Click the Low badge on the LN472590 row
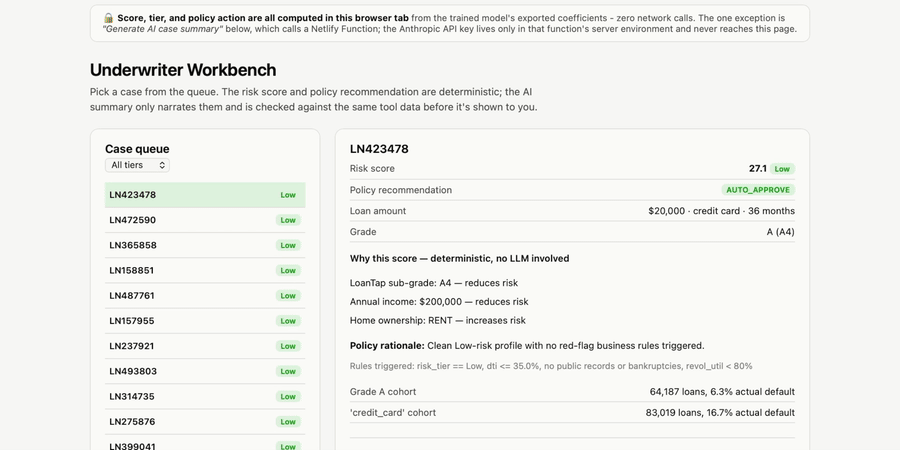 coord(288,220)
